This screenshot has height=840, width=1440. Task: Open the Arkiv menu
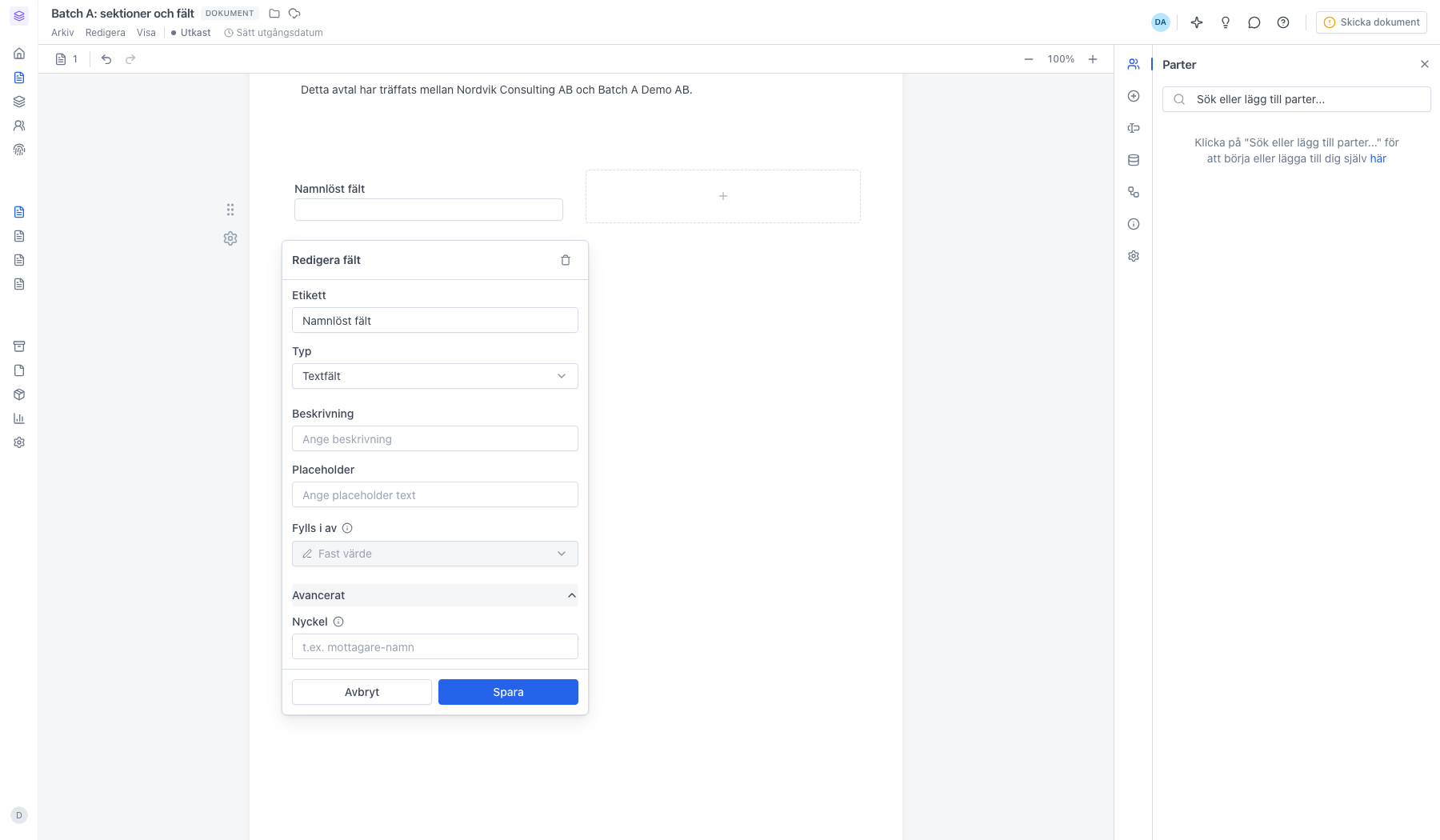click(x=62, y=33)
